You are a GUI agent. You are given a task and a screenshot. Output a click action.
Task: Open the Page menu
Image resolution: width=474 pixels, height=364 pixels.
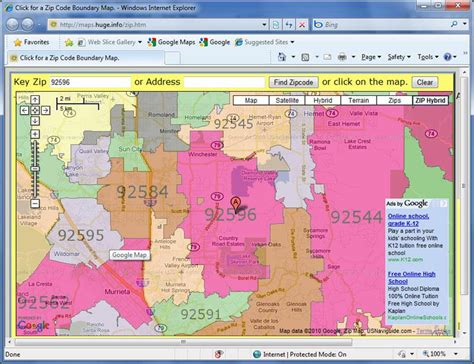[371, 57]
